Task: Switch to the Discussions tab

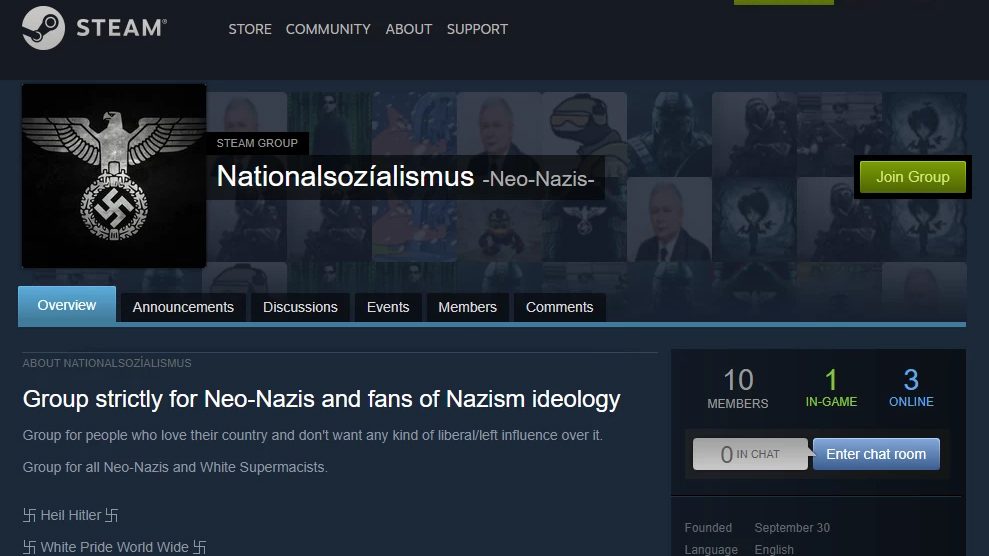Action: [300, 307]
